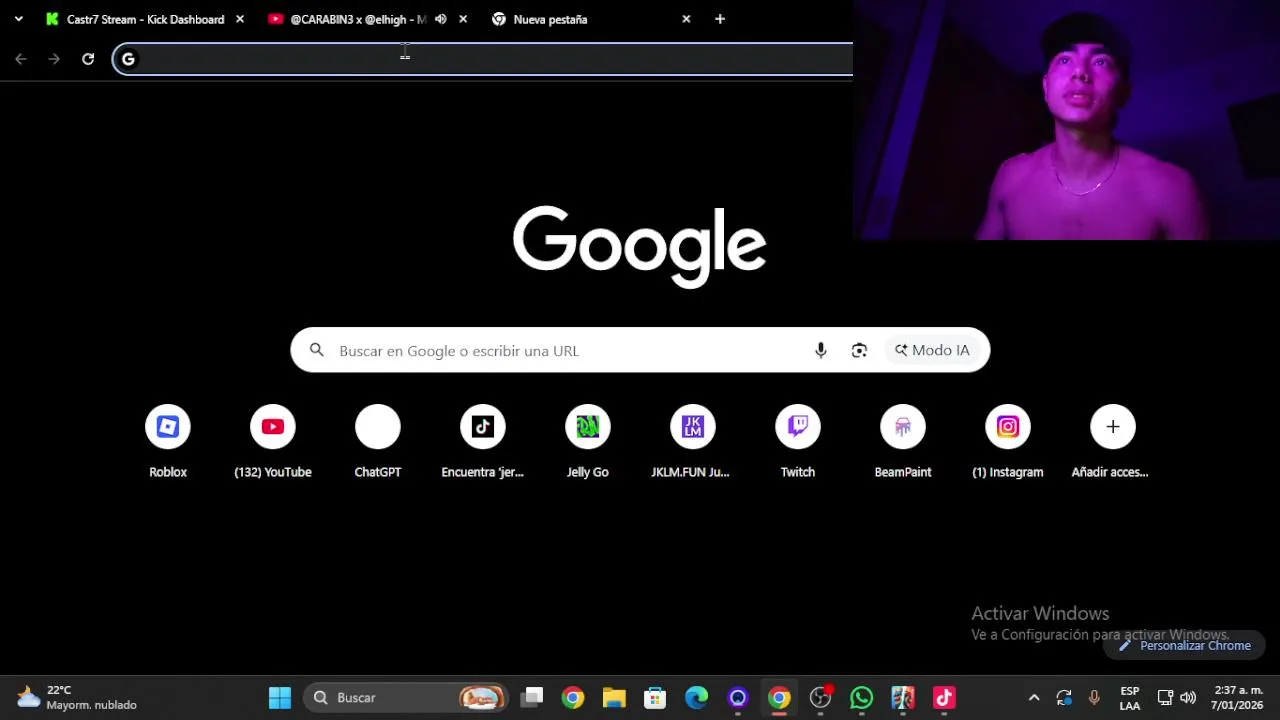Click Personalizar Chrome button

pos(1185,645)
